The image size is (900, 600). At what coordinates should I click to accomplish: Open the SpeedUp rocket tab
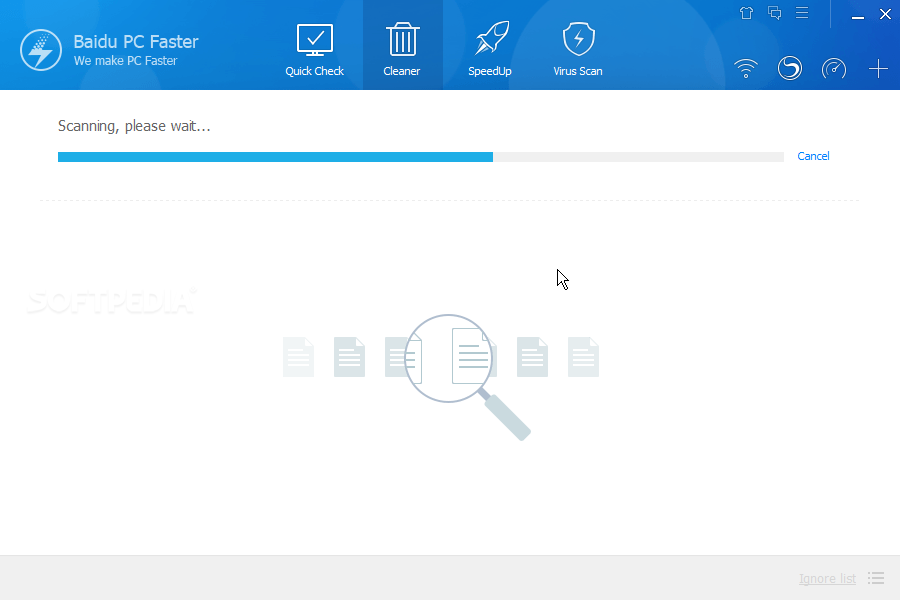click(490, 50)
